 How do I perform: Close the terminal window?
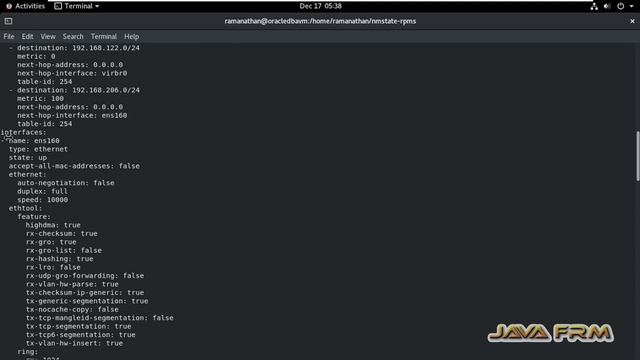coord(632,21)
